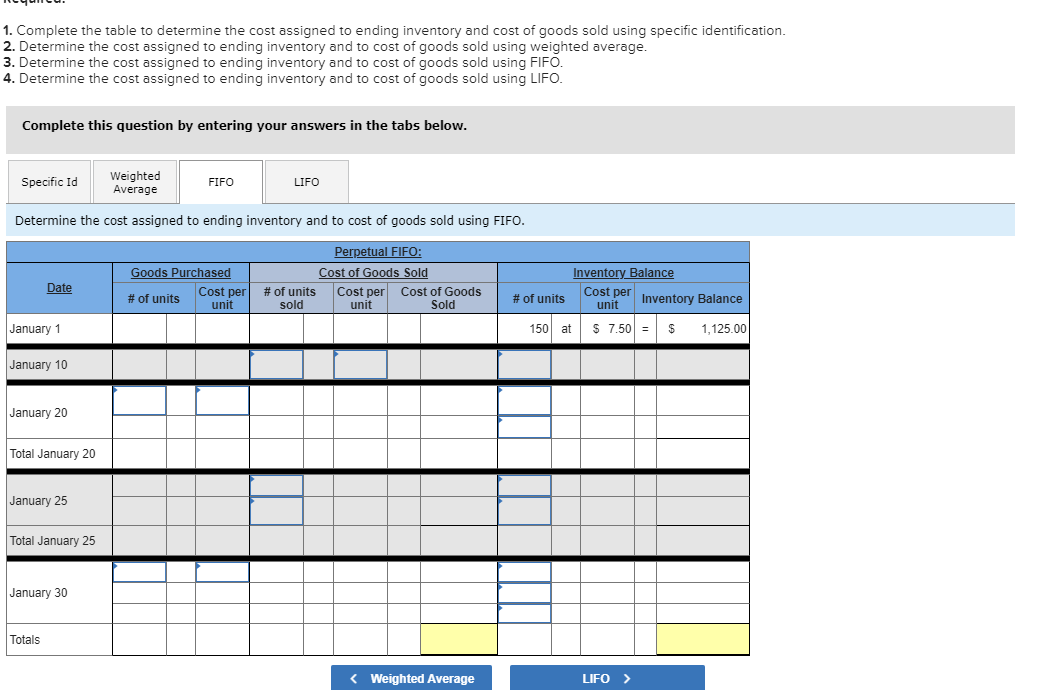
Task: Click January 30 cost per unit input
Action: pos(221,571)
